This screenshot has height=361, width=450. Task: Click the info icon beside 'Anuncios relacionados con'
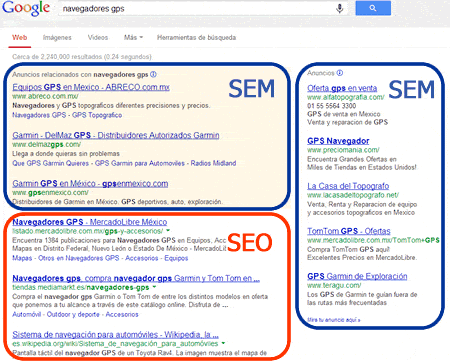(153, 74)
